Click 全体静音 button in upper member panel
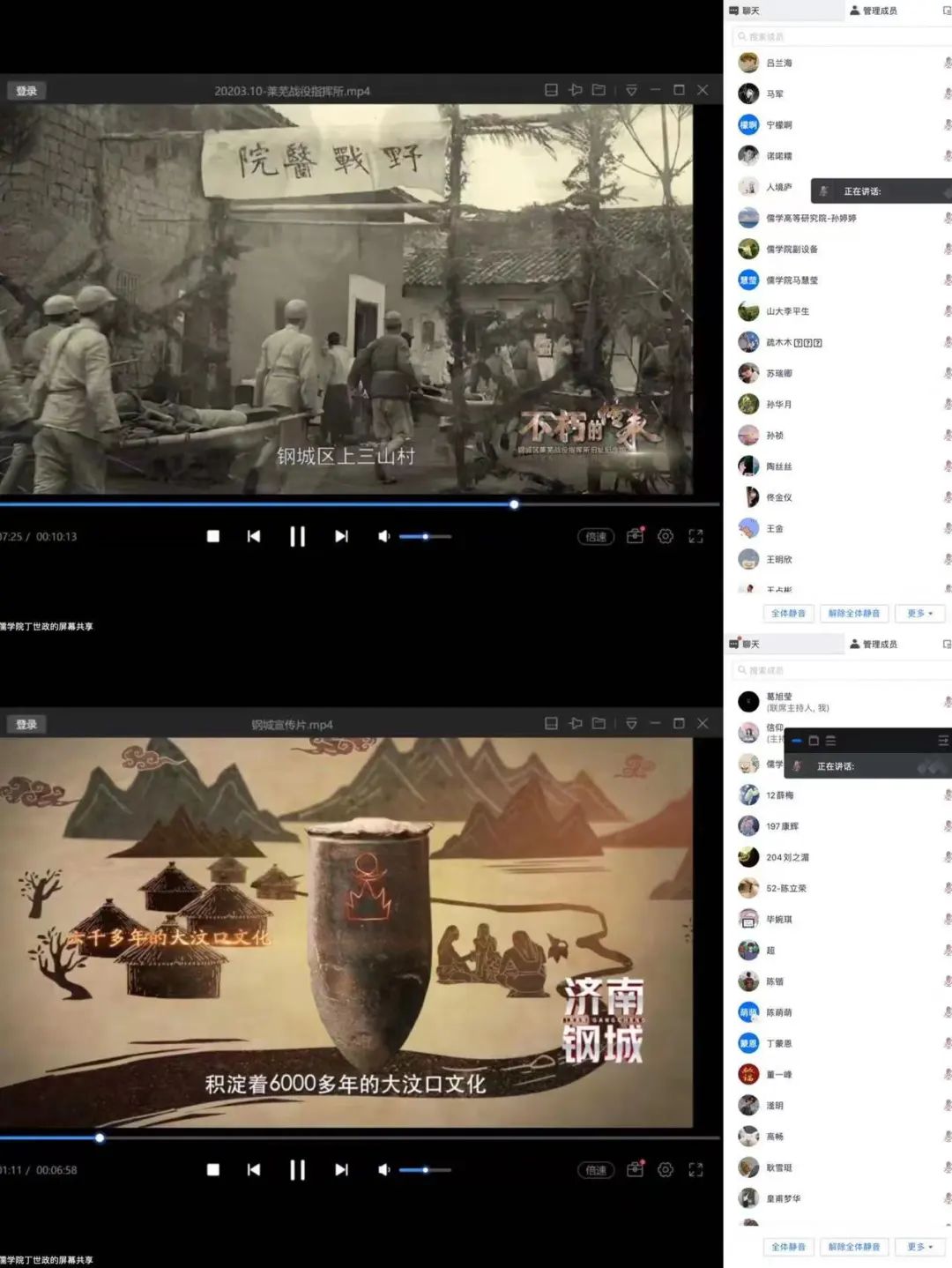This screenshot has height=1268, width=952. pos(788,613)
